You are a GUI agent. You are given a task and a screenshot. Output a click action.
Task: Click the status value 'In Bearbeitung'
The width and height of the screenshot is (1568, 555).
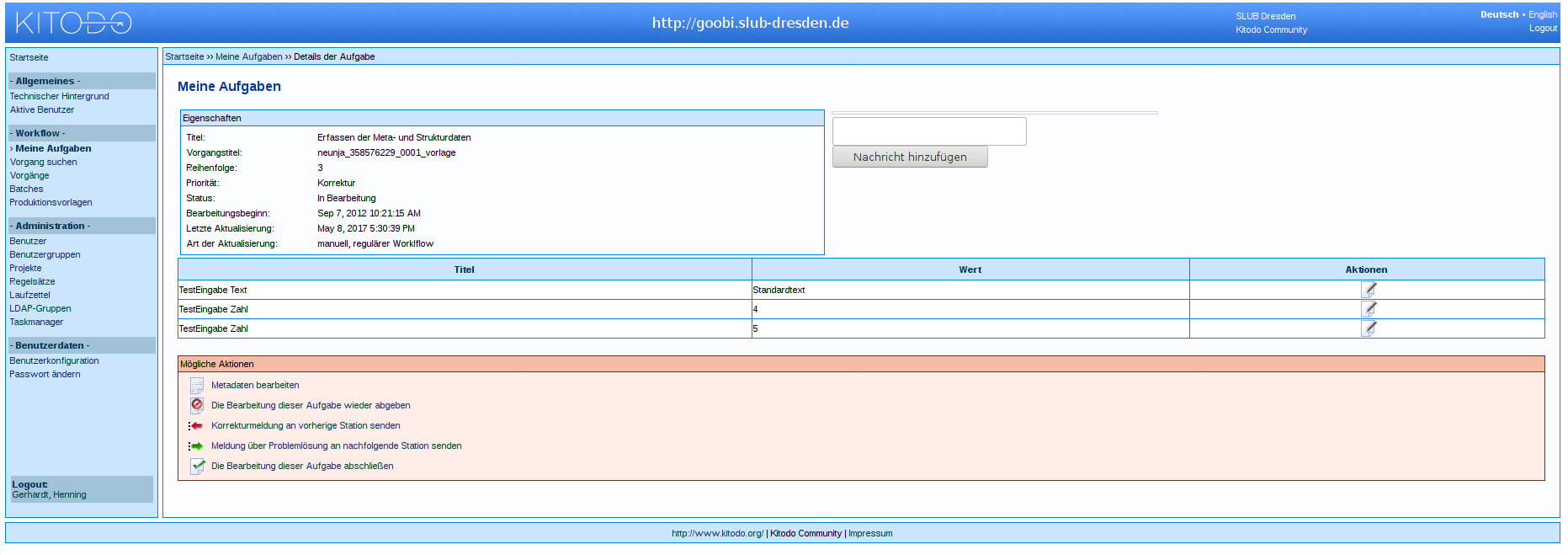(x=347, y=198)
